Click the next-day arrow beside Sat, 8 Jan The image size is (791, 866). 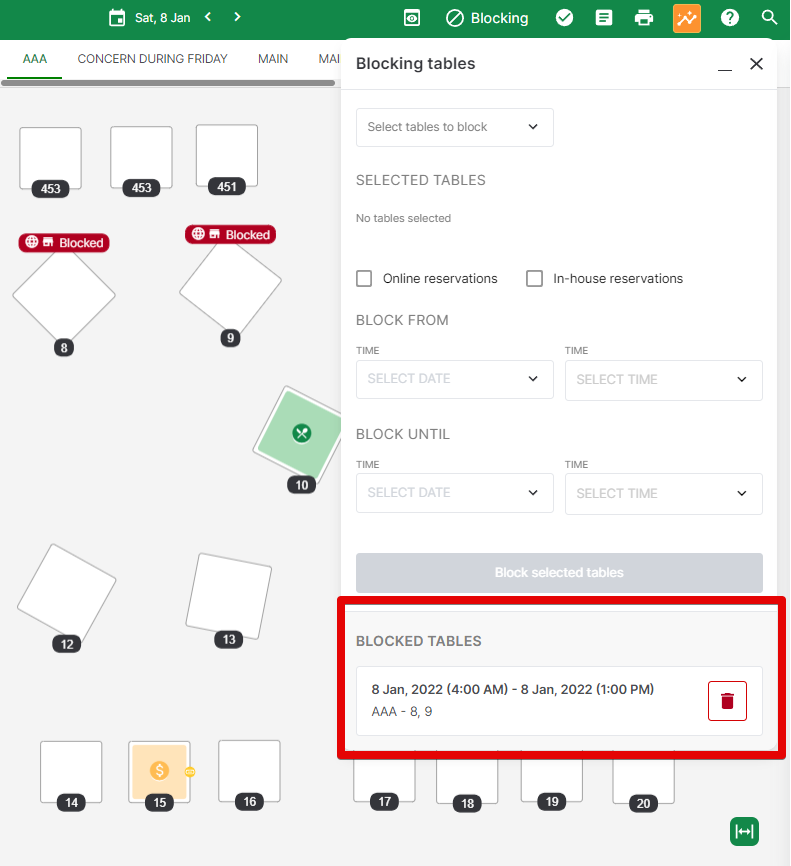pos(237,17)
